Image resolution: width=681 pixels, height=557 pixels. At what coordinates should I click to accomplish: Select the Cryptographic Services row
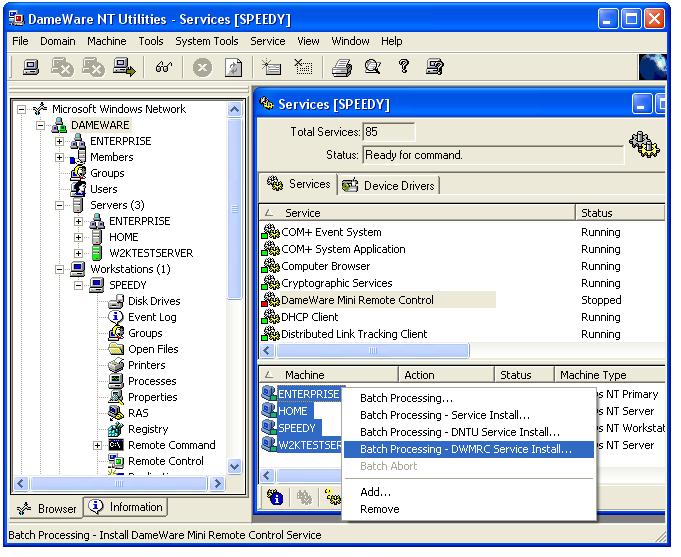coord(463,283)
